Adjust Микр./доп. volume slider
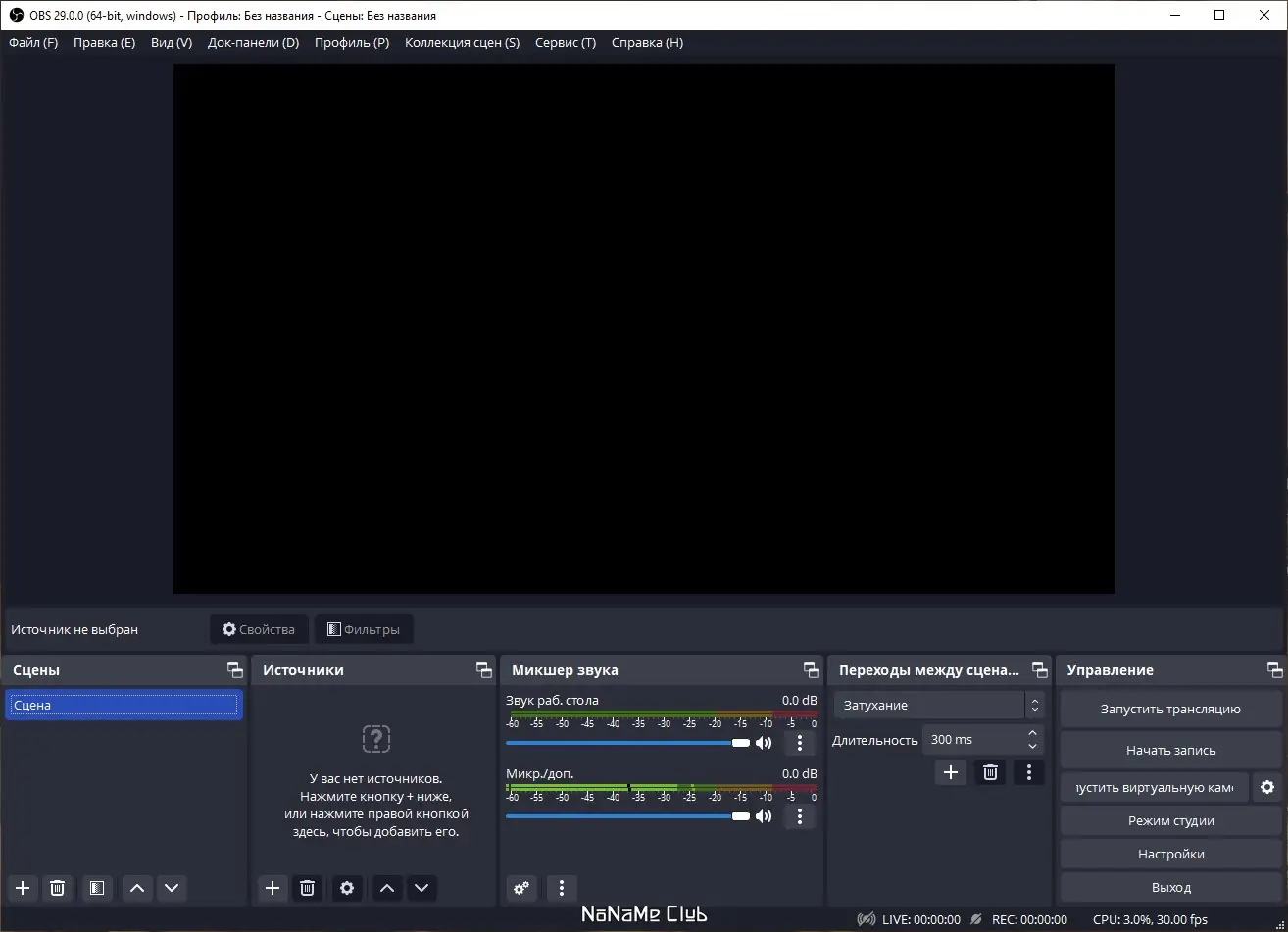Viewport: 1288px width, 932px height. click(x=627, y=816)
